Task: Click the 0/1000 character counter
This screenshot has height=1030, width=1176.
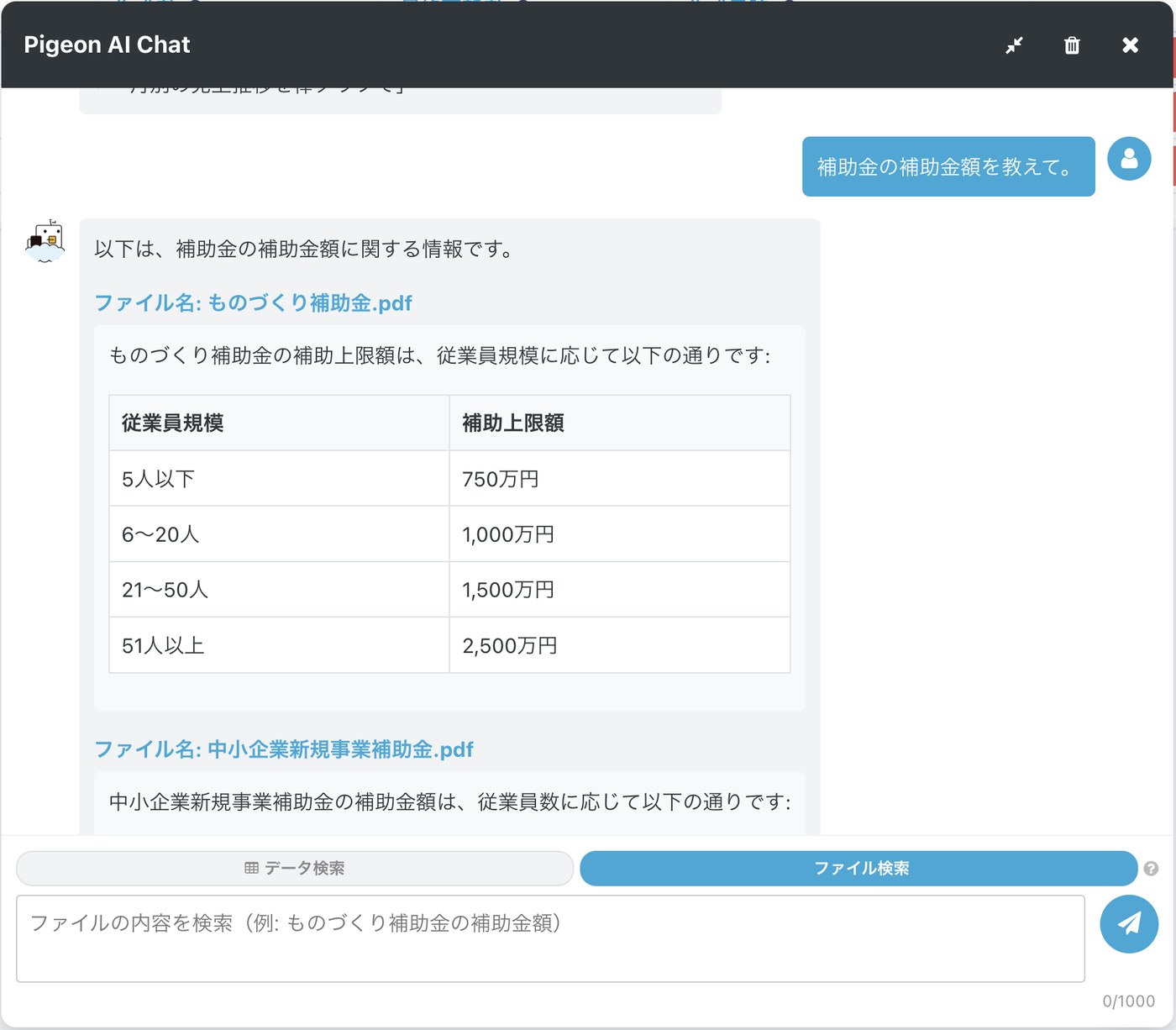Action: [x=1128, y=1001]
